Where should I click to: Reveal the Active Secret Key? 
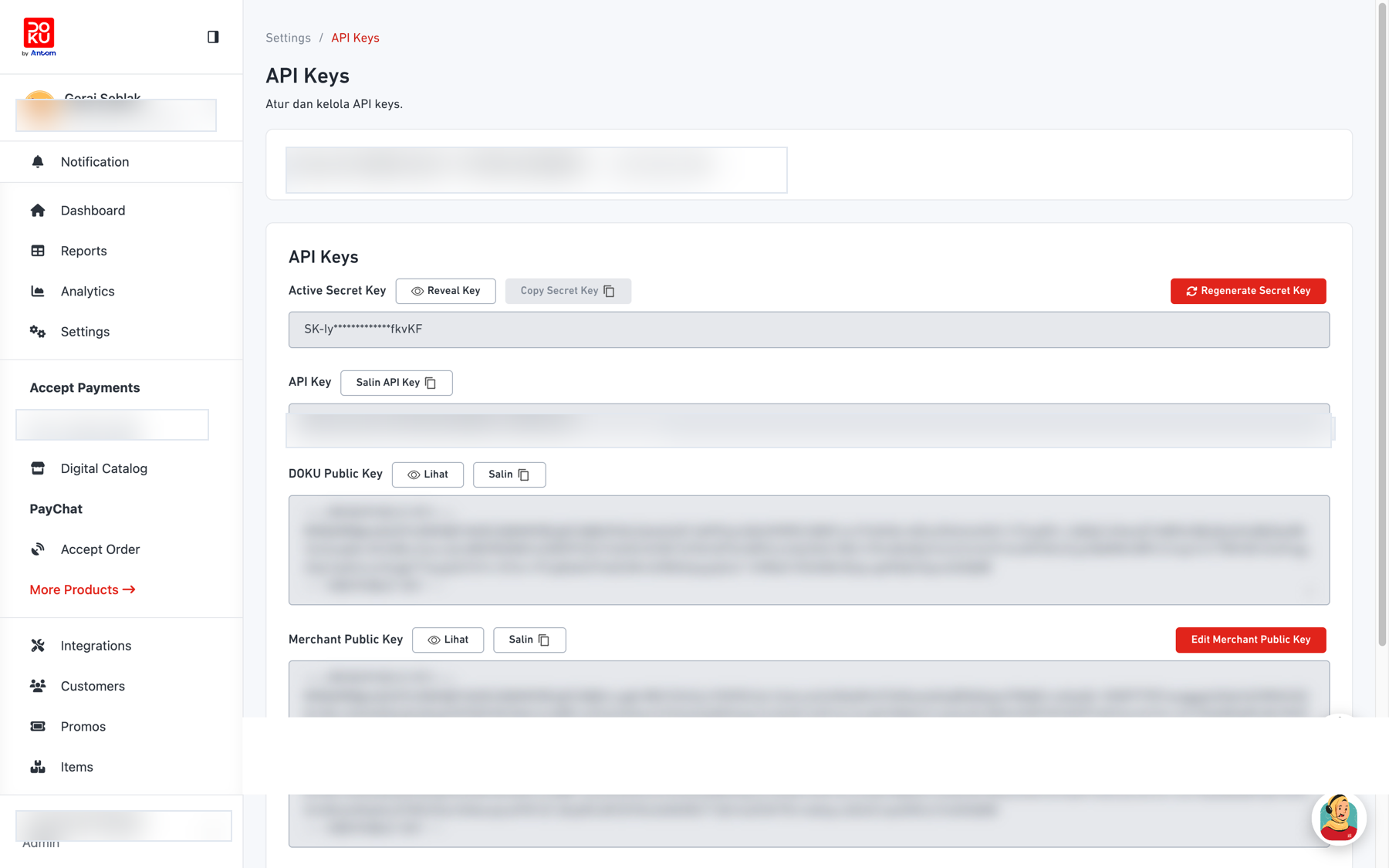445,291
